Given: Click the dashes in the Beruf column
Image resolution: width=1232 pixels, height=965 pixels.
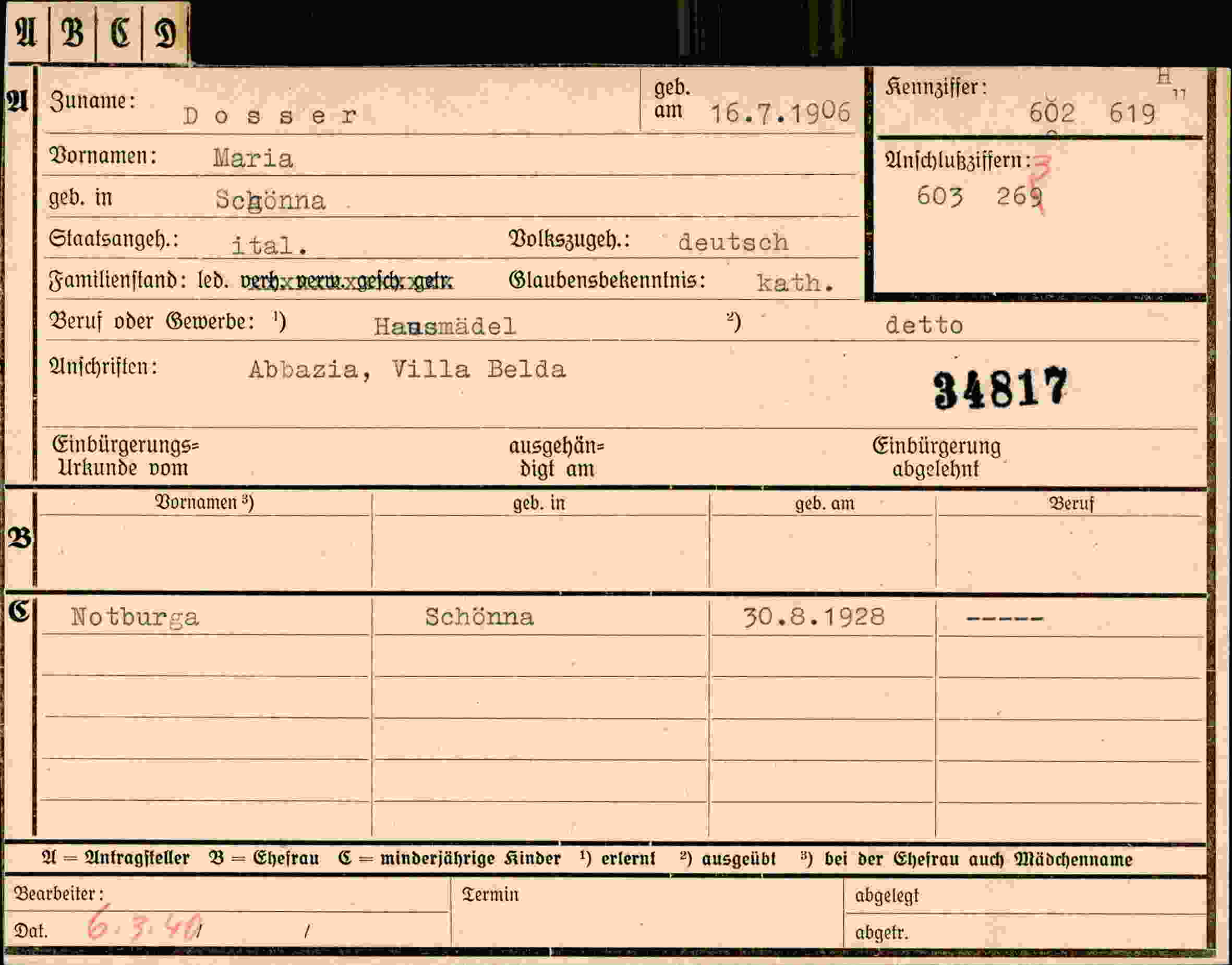Looking at the screenshot, I should point(1004,619).
